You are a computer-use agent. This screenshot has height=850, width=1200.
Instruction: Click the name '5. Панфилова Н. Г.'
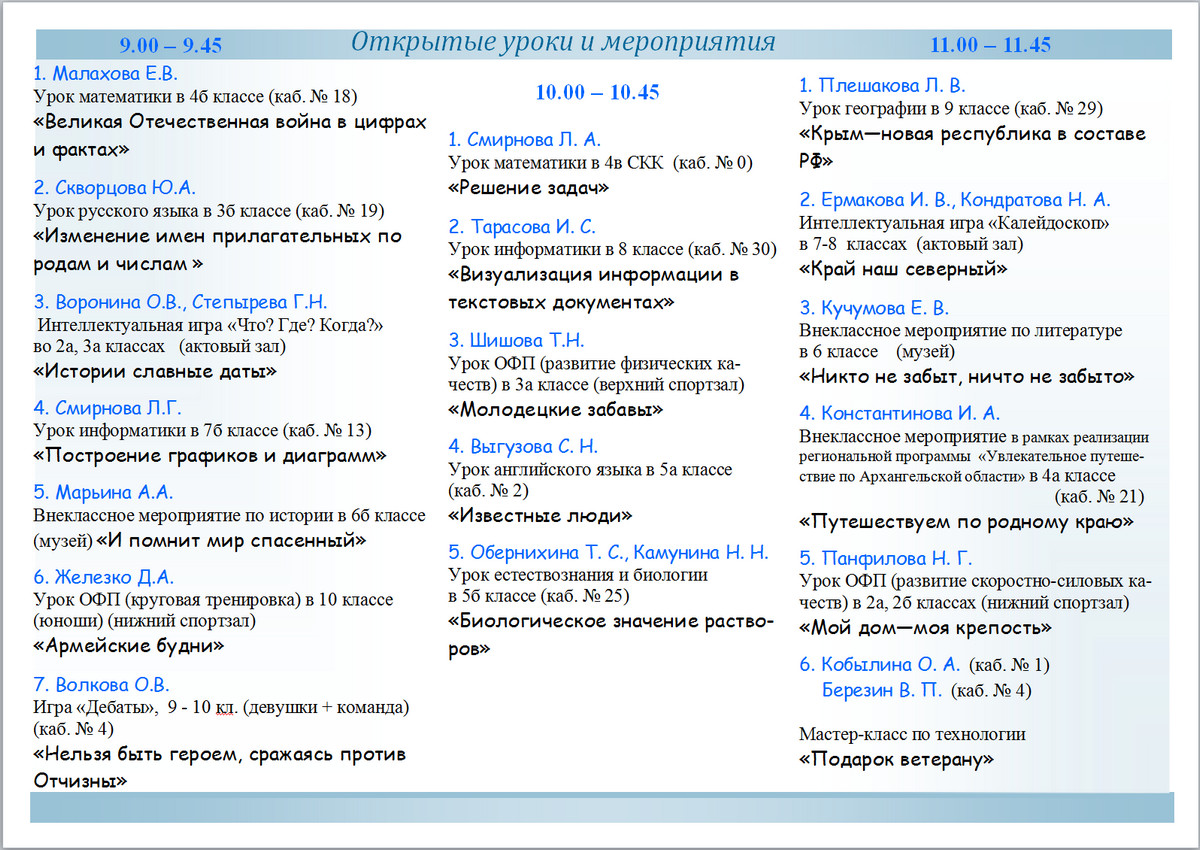pos(885,558)
